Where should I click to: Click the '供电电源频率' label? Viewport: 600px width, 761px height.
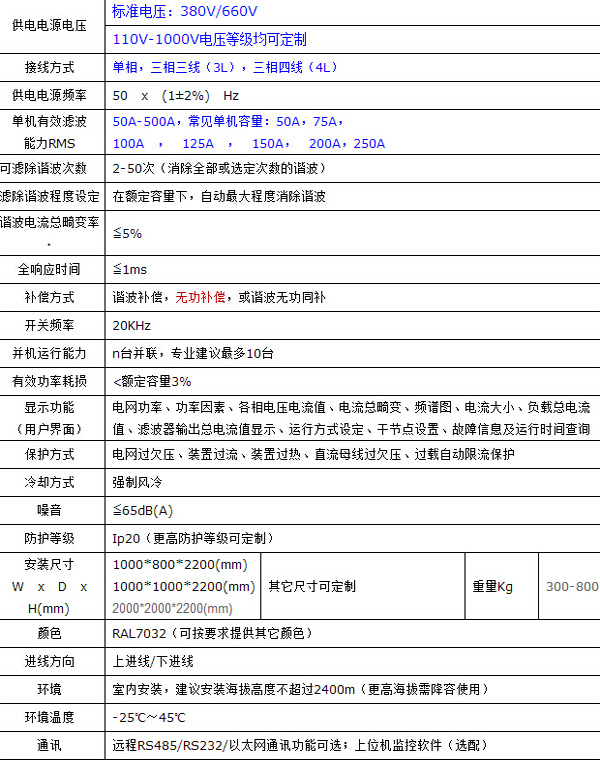(49, 95)
